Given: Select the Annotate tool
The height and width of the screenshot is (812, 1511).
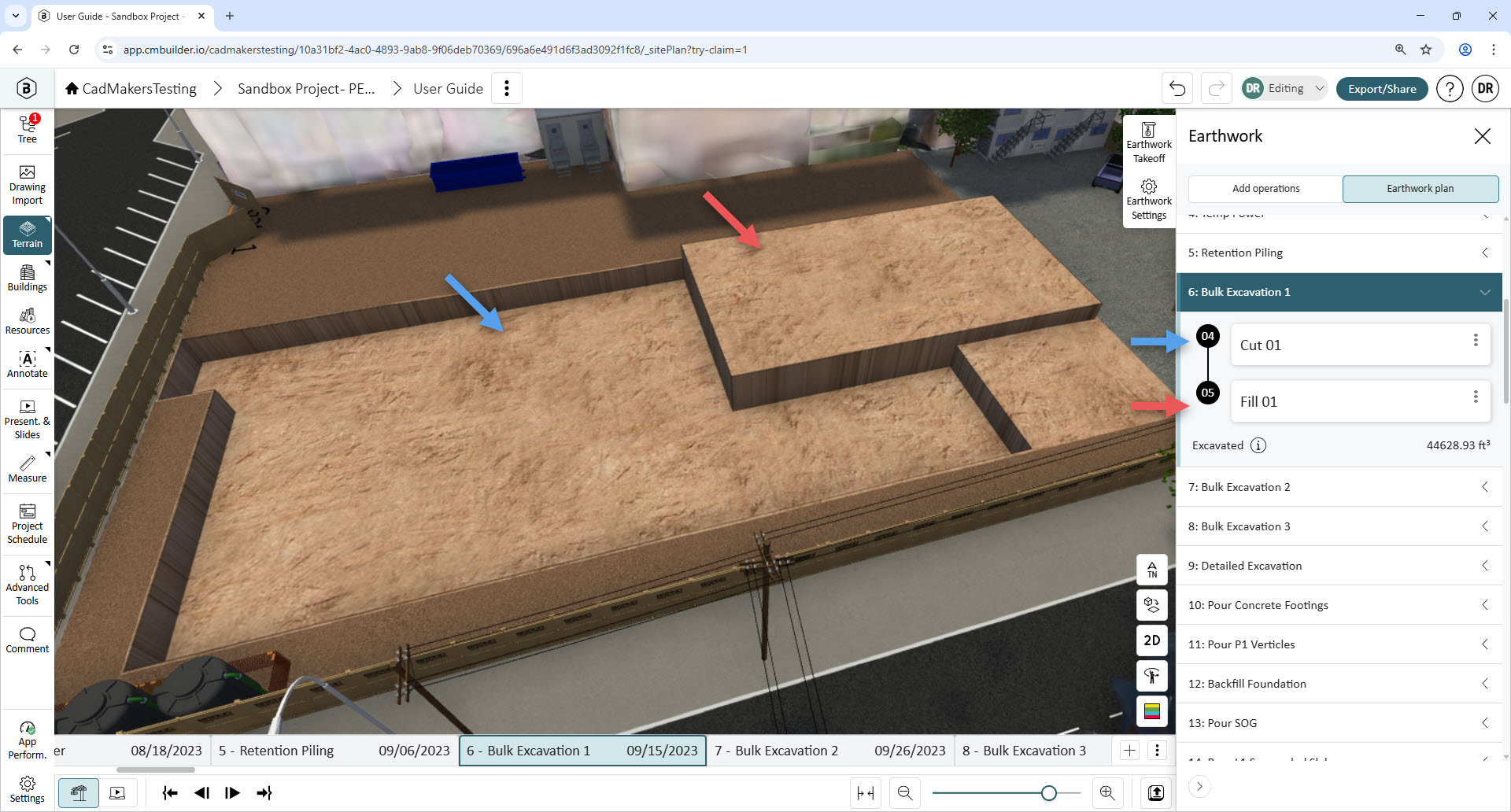Looking at the screenshot, I should pyautogui.click(x=28, y=364).
